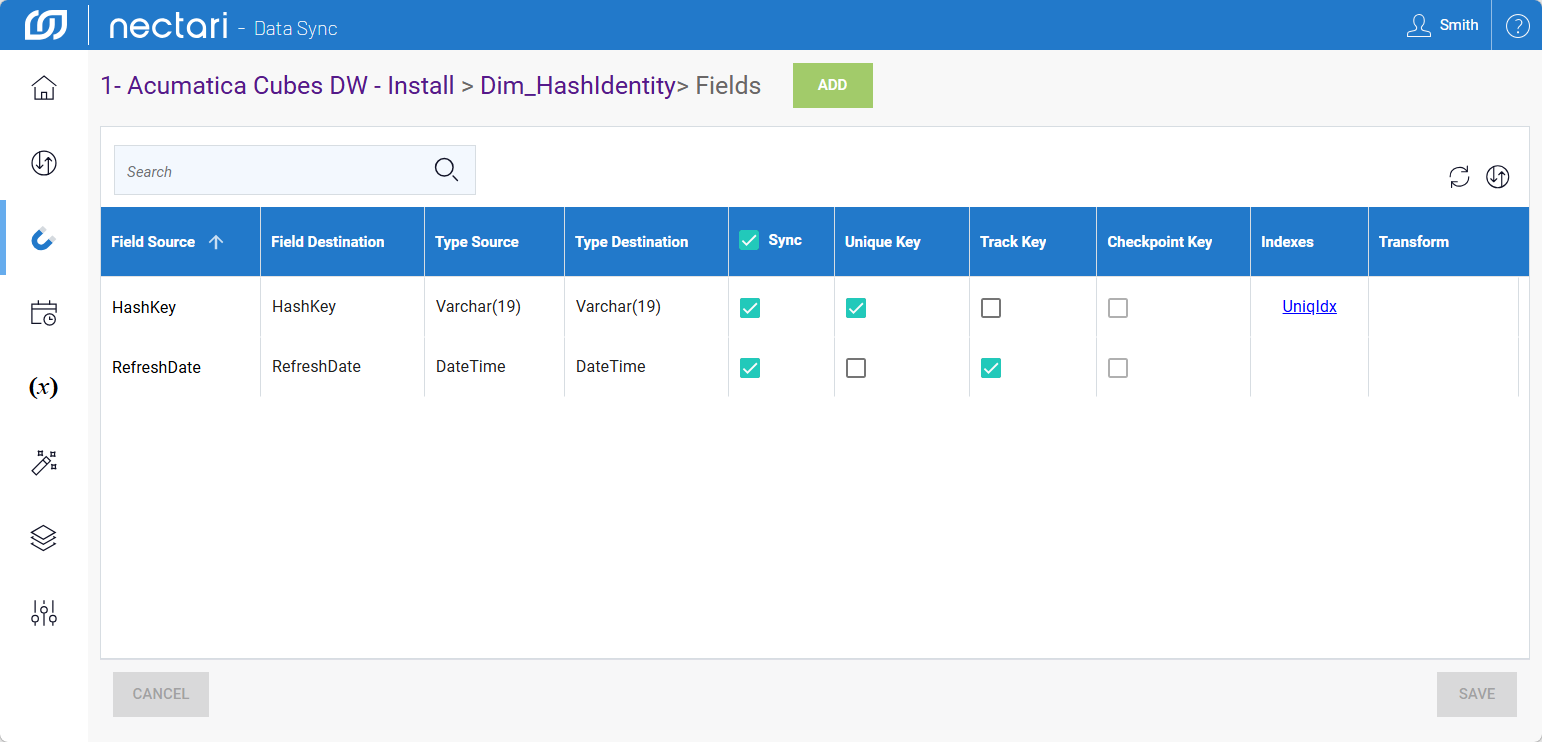Go to 1- Acumatica Cubes DW - Install breadcrumb
The width and height of the screenshot is (1542, 742).
click(x=278, y=86)
